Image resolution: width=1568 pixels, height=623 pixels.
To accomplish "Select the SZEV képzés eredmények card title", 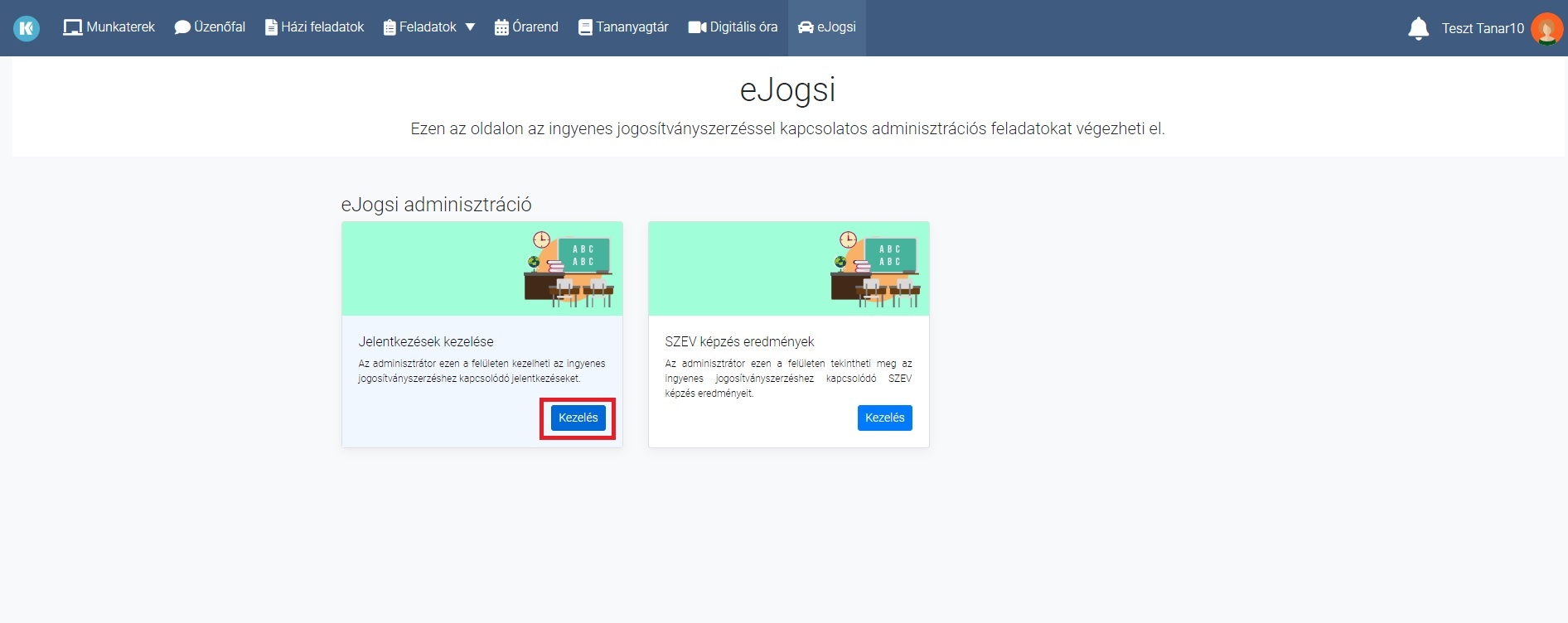I will point(739,341).
